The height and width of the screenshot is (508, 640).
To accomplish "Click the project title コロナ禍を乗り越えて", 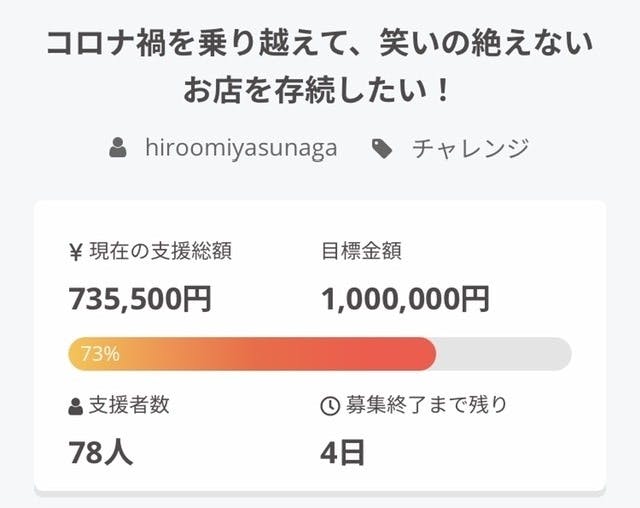I will (320, 45).
